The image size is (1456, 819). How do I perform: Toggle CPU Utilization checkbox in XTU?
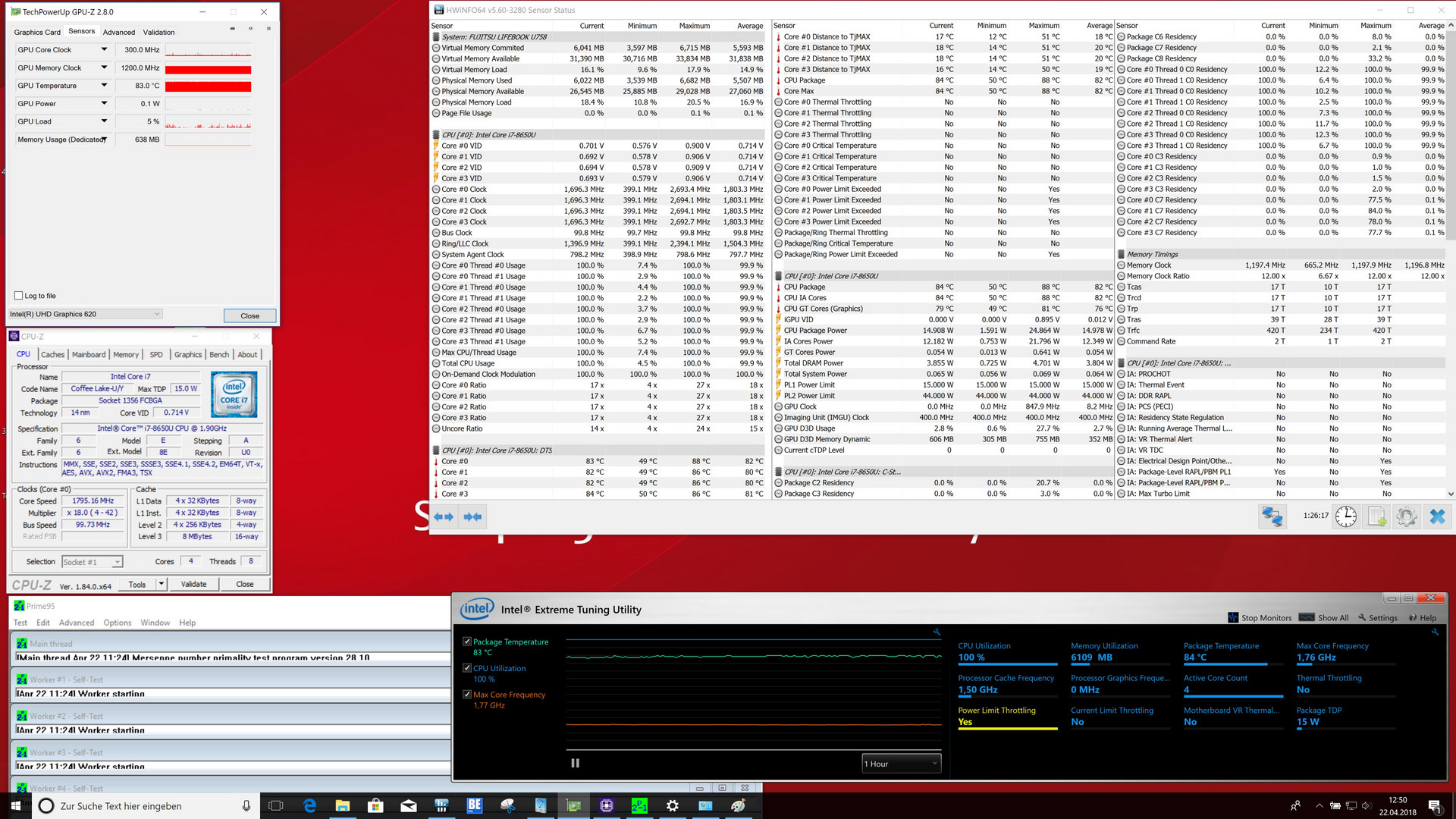pos(467,668)
